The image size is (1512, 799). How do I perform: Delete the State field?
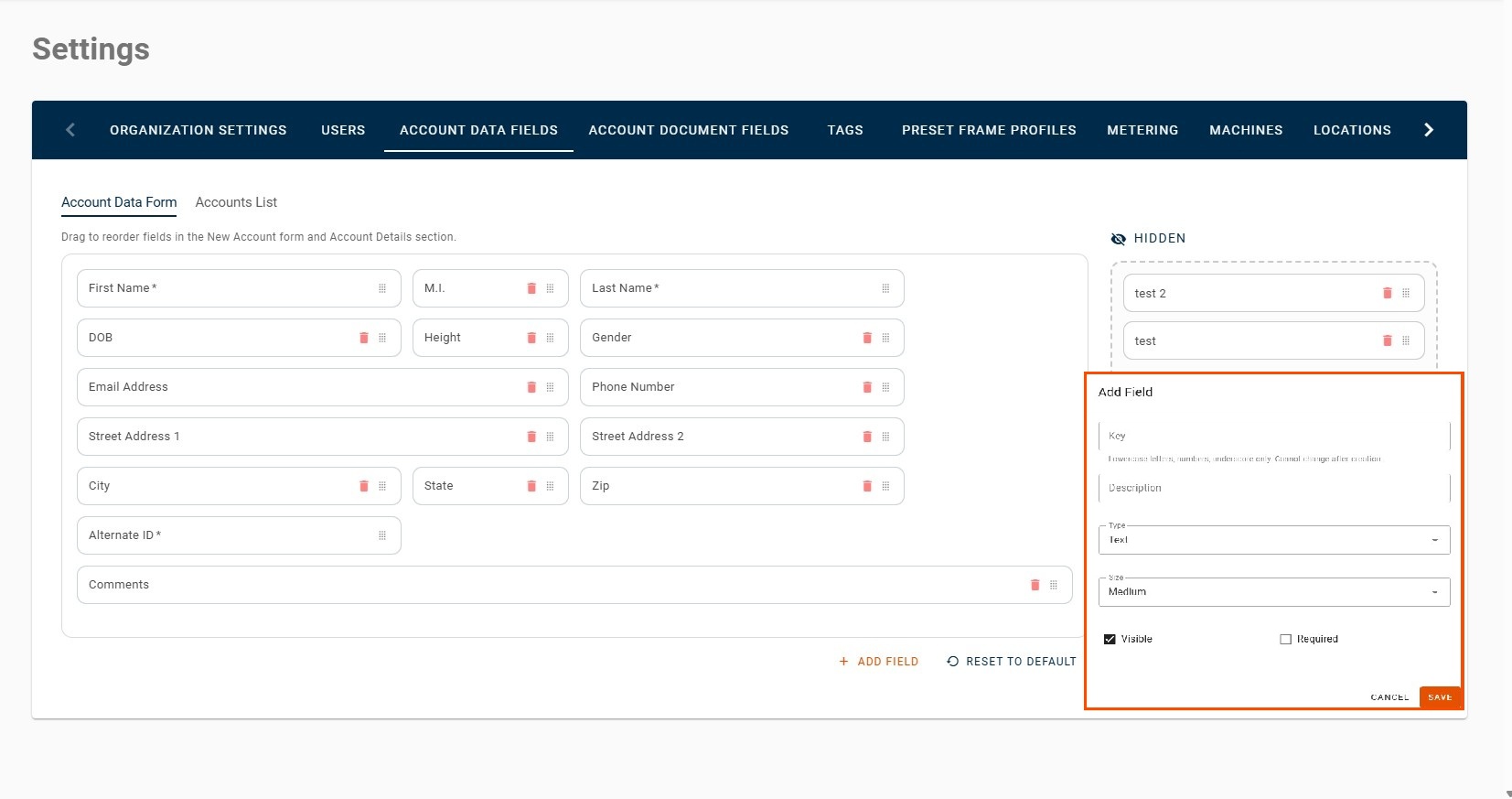[531, 486]
